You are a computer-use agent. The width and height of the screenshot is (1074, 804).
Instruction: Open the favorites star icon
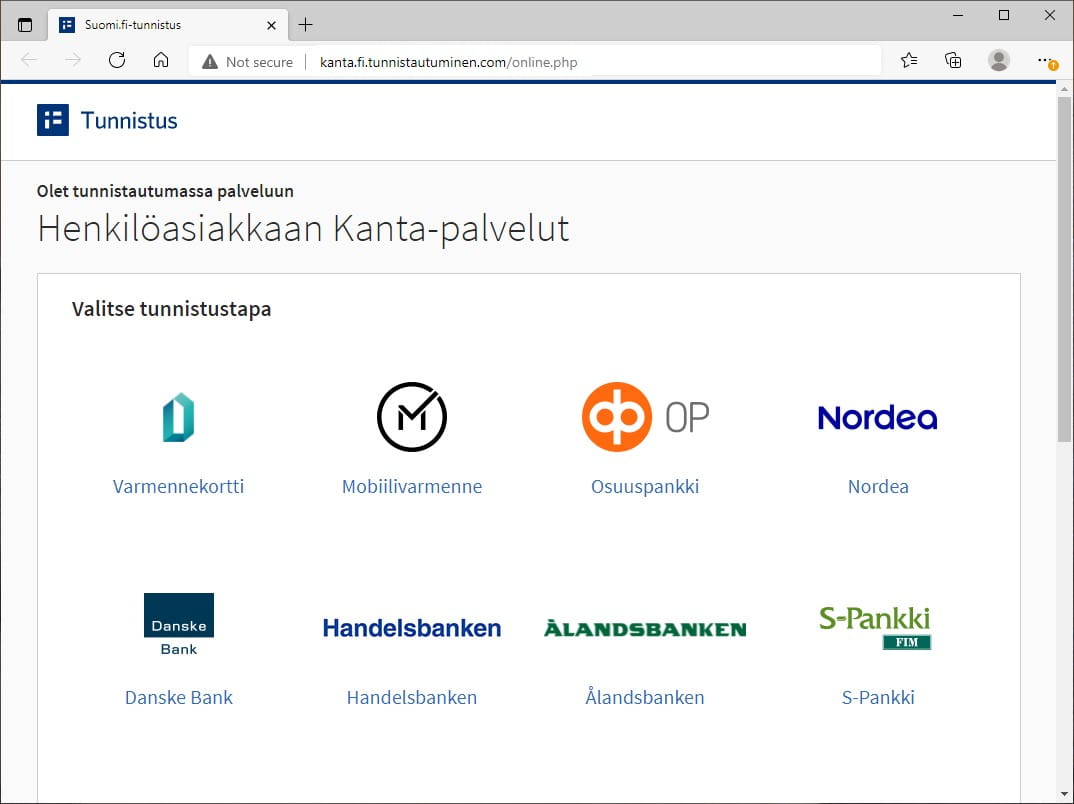pos(909,61)
